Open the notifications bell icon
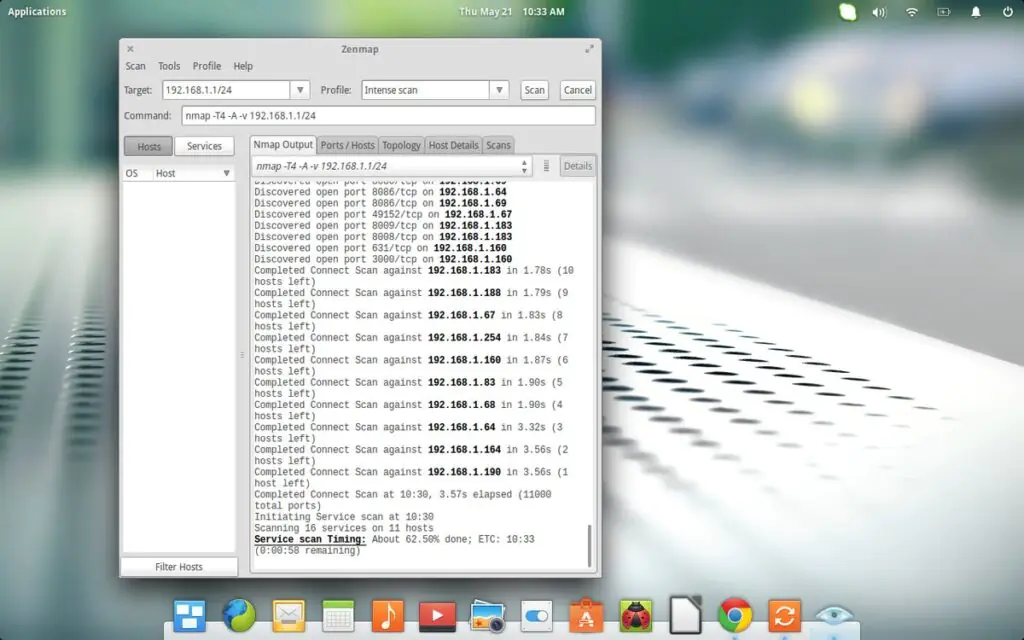 [976, 12]
